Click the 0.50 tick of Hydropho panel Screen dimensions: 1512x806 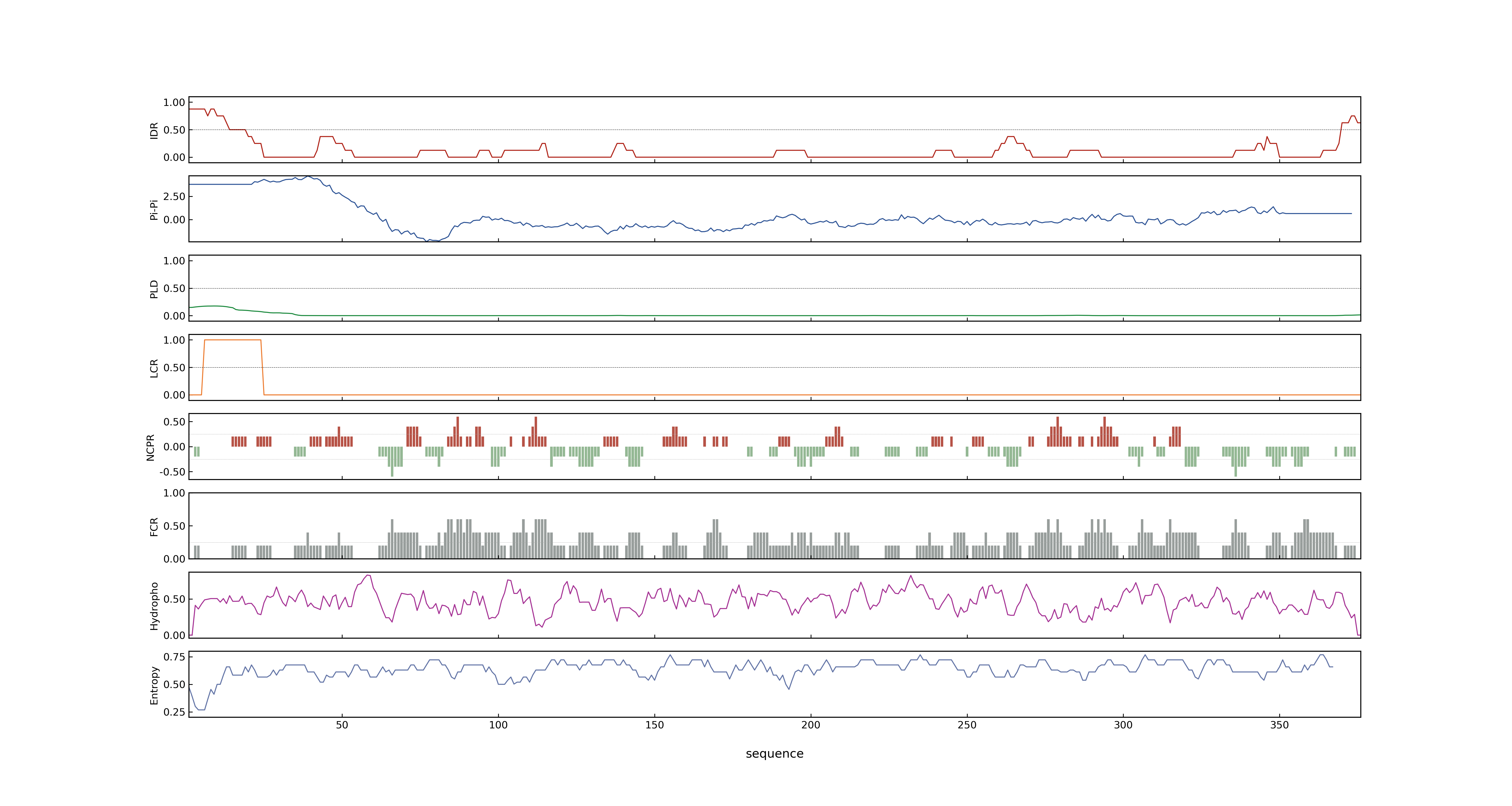pyautogui.click(x=174, y=599)
